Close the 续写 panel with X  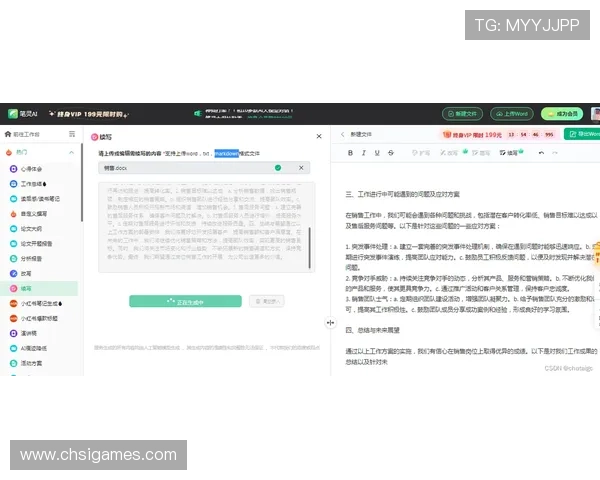pos(319,136)
